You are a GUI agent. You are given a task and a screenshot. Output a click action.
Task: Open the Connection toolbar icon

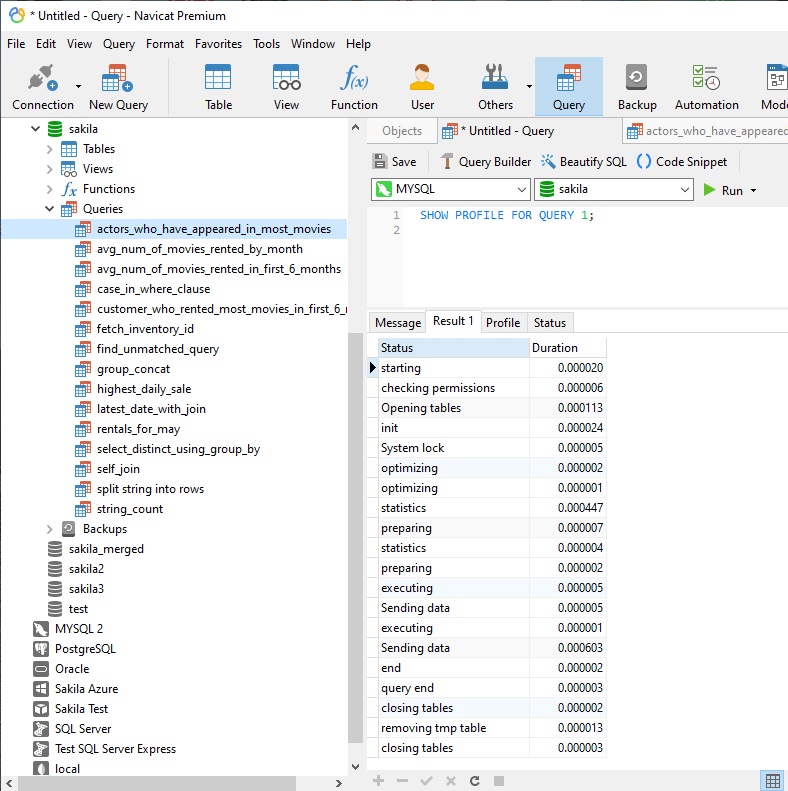42,87
